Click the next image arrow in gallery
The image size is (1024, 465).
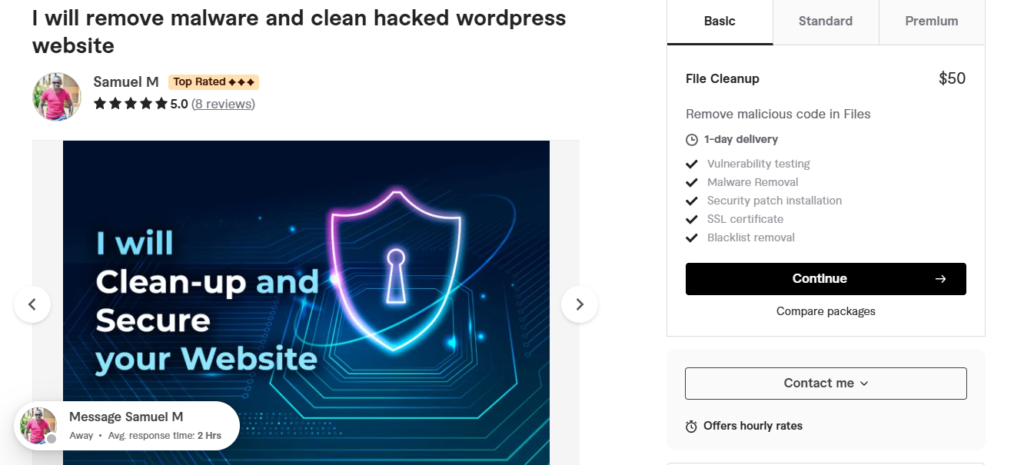tap(579, 304)
